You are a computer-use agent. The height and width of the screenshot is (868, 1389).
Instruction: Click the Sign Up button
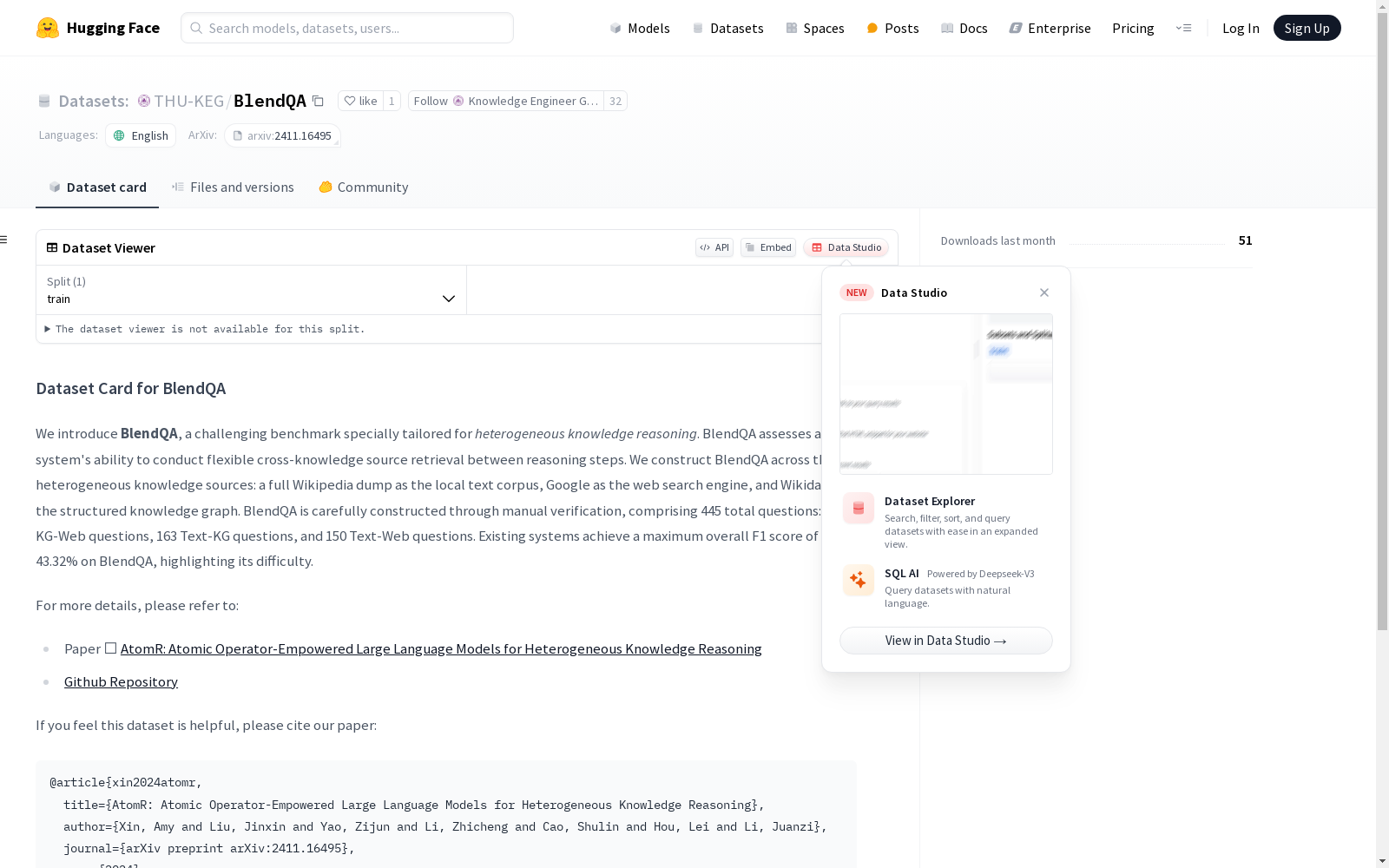point(1307,28)
